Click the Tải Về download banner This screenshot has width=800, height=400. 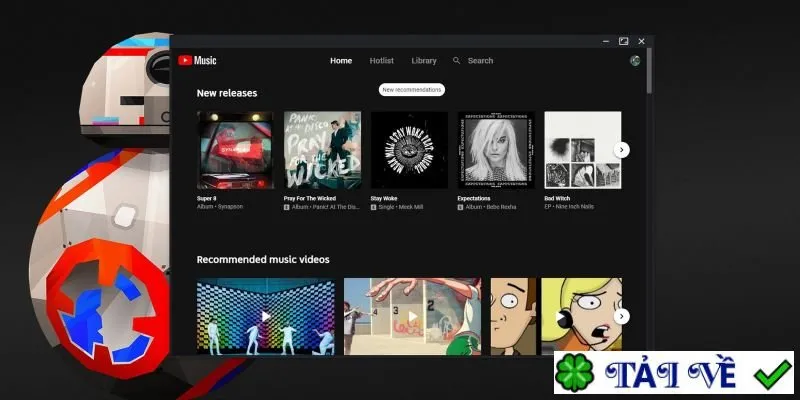(674, 372)
